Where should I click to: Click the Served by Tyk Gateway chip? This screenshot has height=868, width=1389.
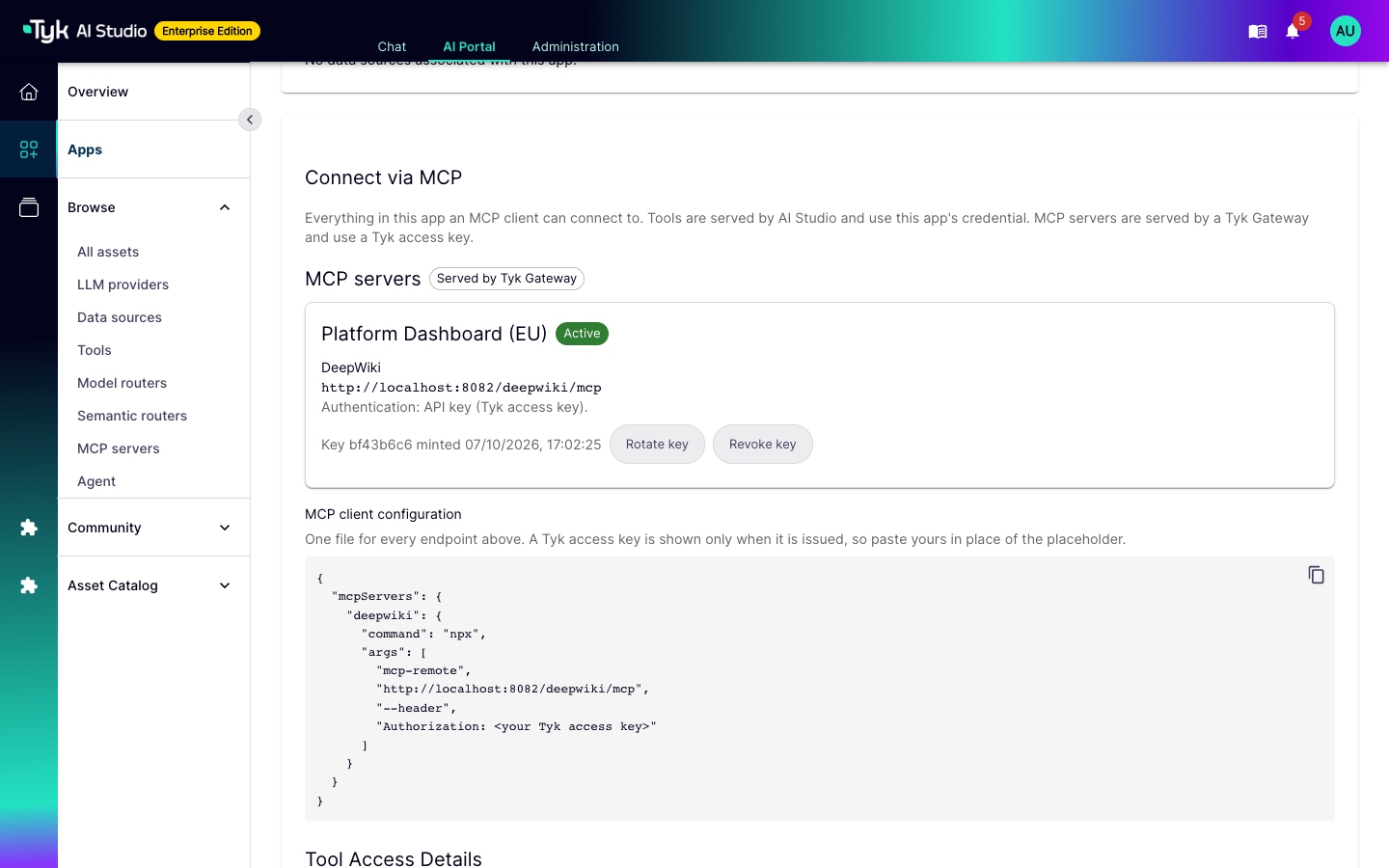click(506, 279)
